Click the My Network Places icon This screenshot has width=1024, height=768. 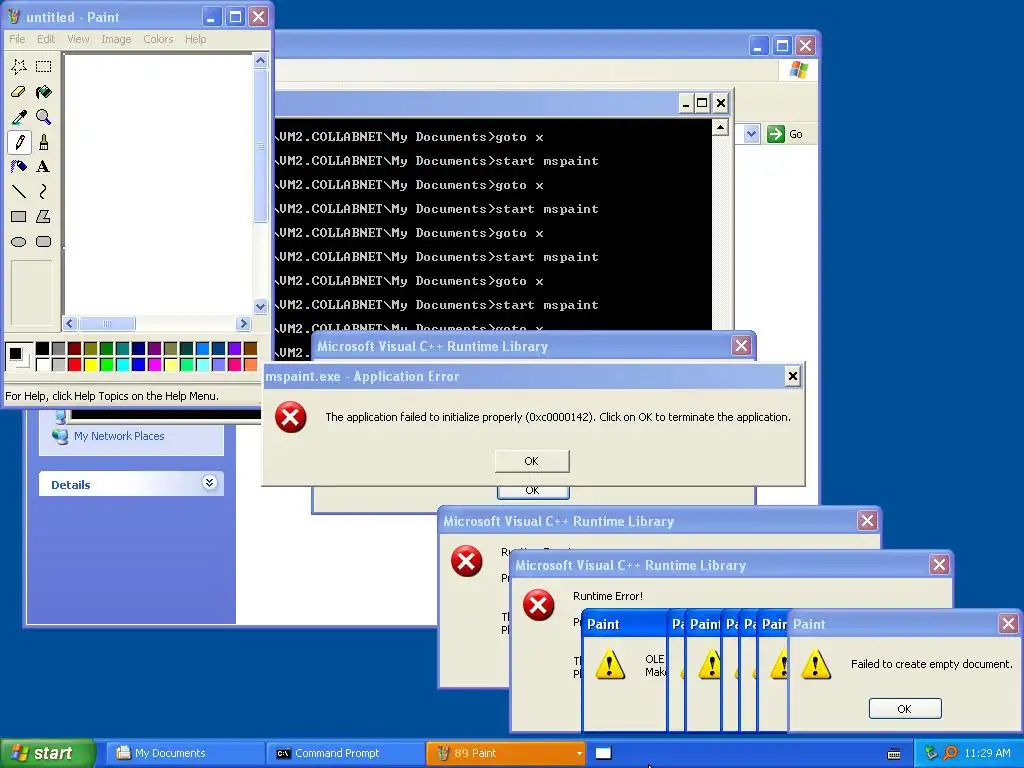point(60,436)
